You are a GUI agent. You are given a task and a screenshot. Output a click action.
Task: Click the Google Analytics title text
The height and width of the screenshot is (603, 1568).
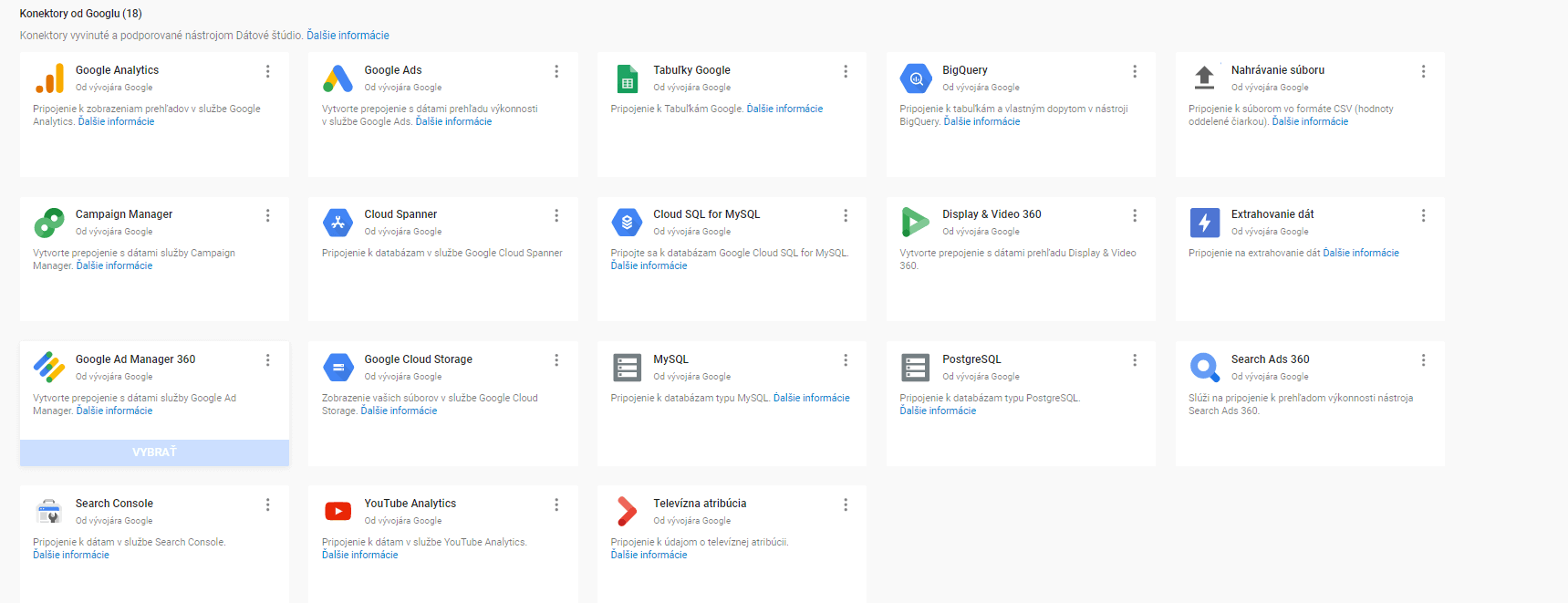117,70
